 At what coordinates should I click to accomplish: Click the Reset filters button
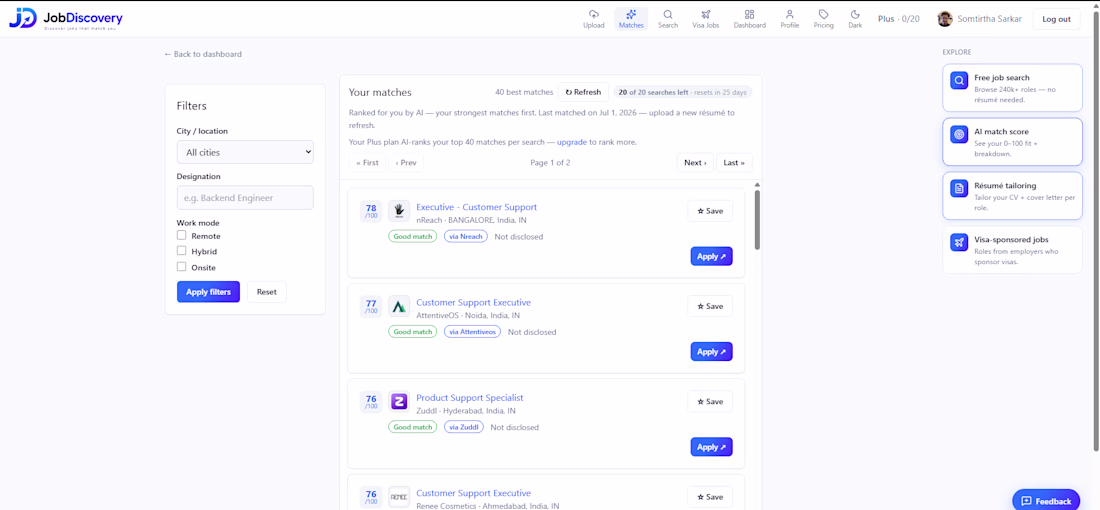(267, 292)
